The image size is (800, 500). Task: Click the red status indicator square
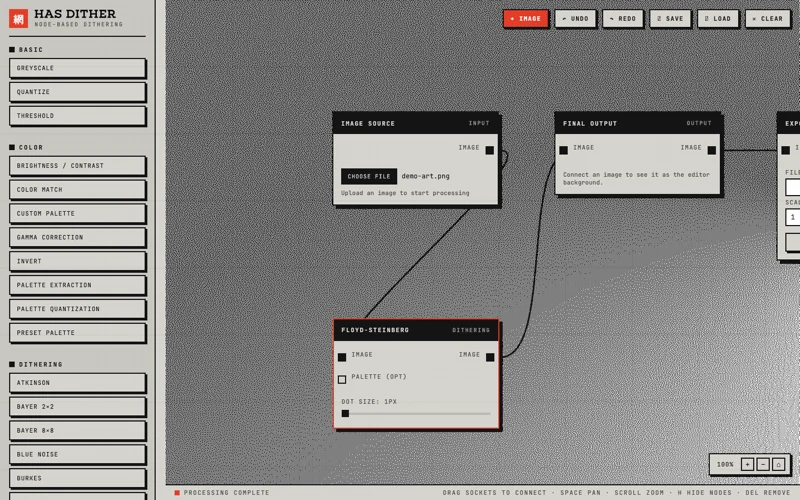pos(177,492)
